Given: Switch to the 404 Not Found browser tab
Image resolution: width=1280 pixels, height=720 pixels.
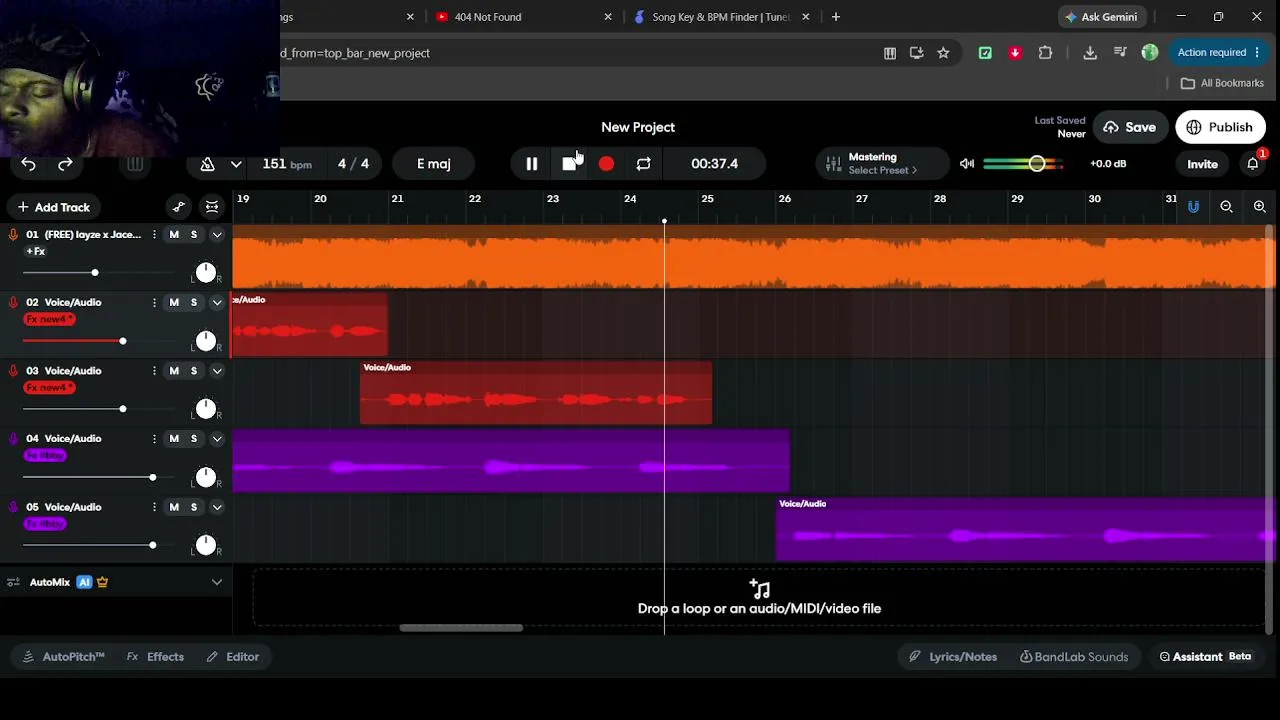Looking at the screenshot, I should coord(524,17).
